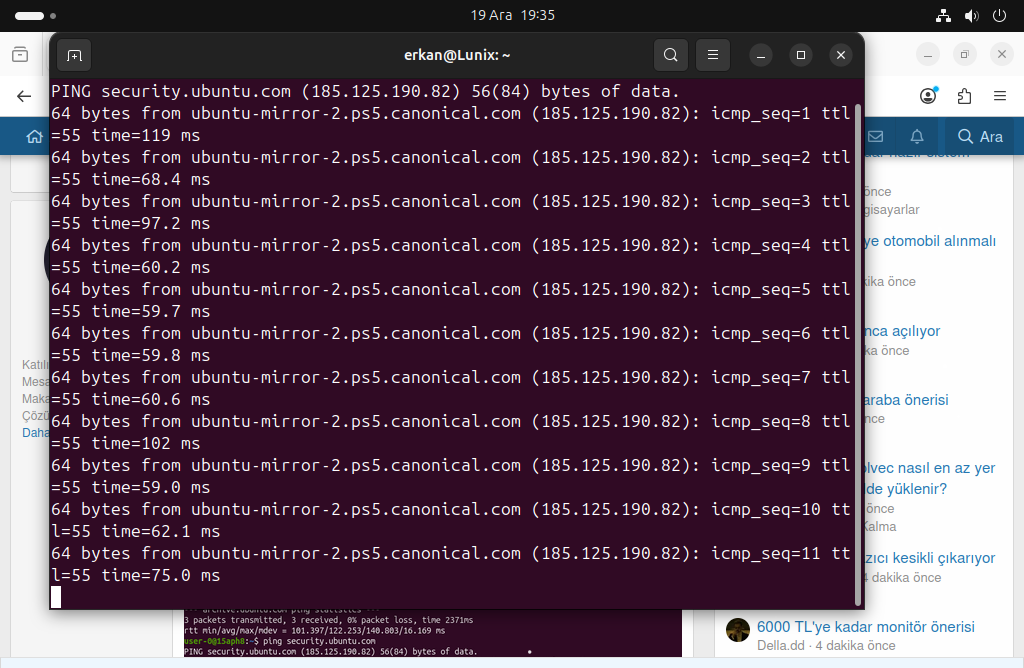Screen dimensions: 1024x668
Task: Open the browser extensions puzzle icon
Action: [964, 97]
